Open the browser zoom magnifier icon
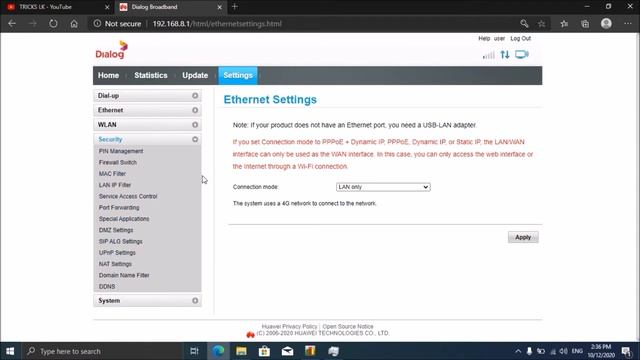The width and height of the screenshot is (640, 360). point(524,24)
